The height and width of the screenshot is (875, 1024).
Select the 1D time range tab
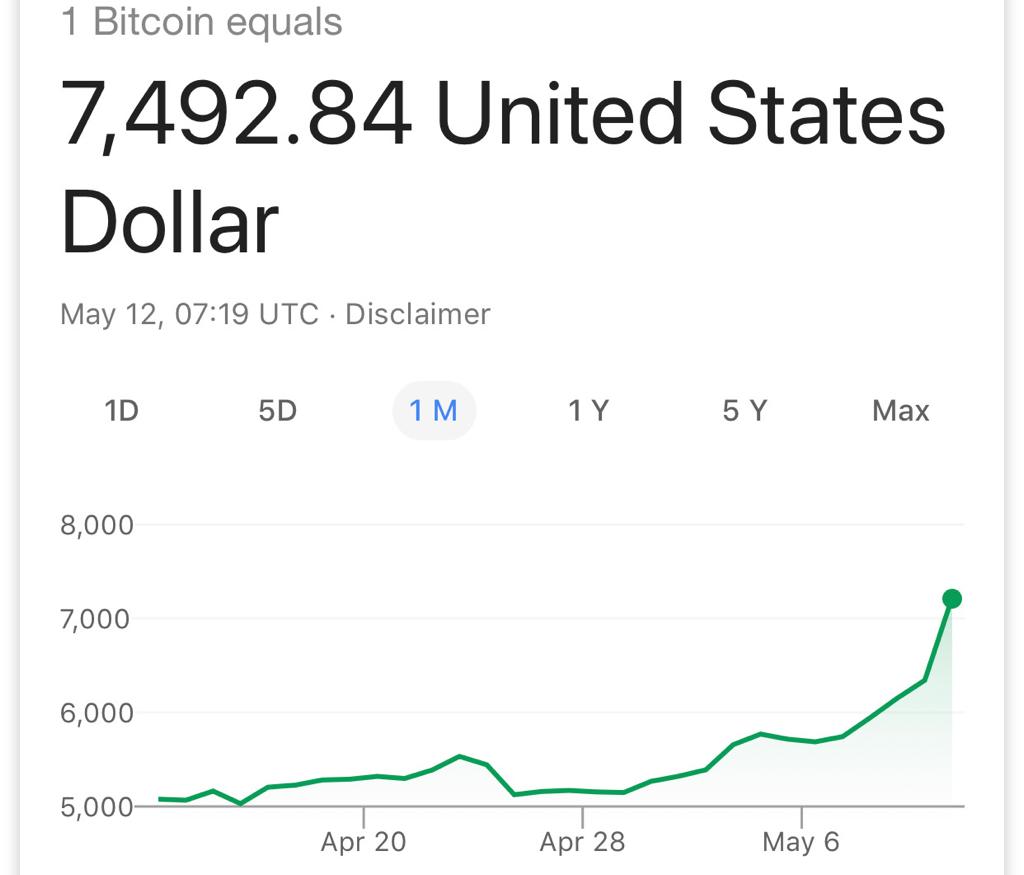pyautogui.click(x=121, y=411)
